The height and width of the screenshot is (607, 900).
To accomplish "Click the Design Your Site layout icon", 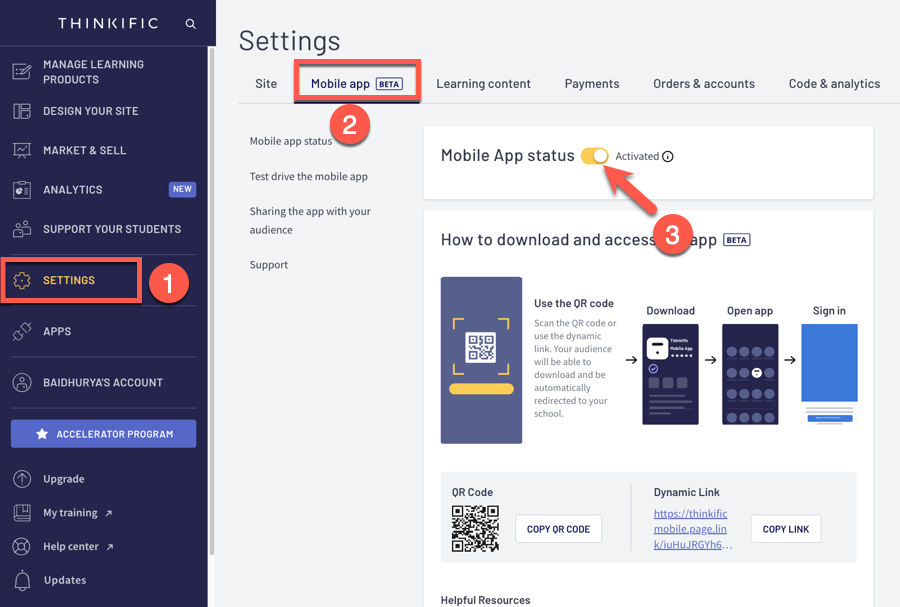I will [21, 111].
